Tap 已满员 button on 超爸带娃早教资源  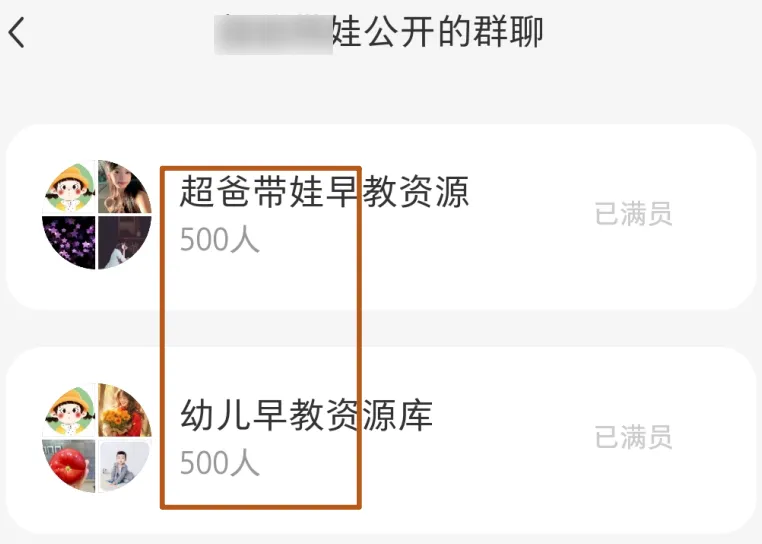[634, 214]
